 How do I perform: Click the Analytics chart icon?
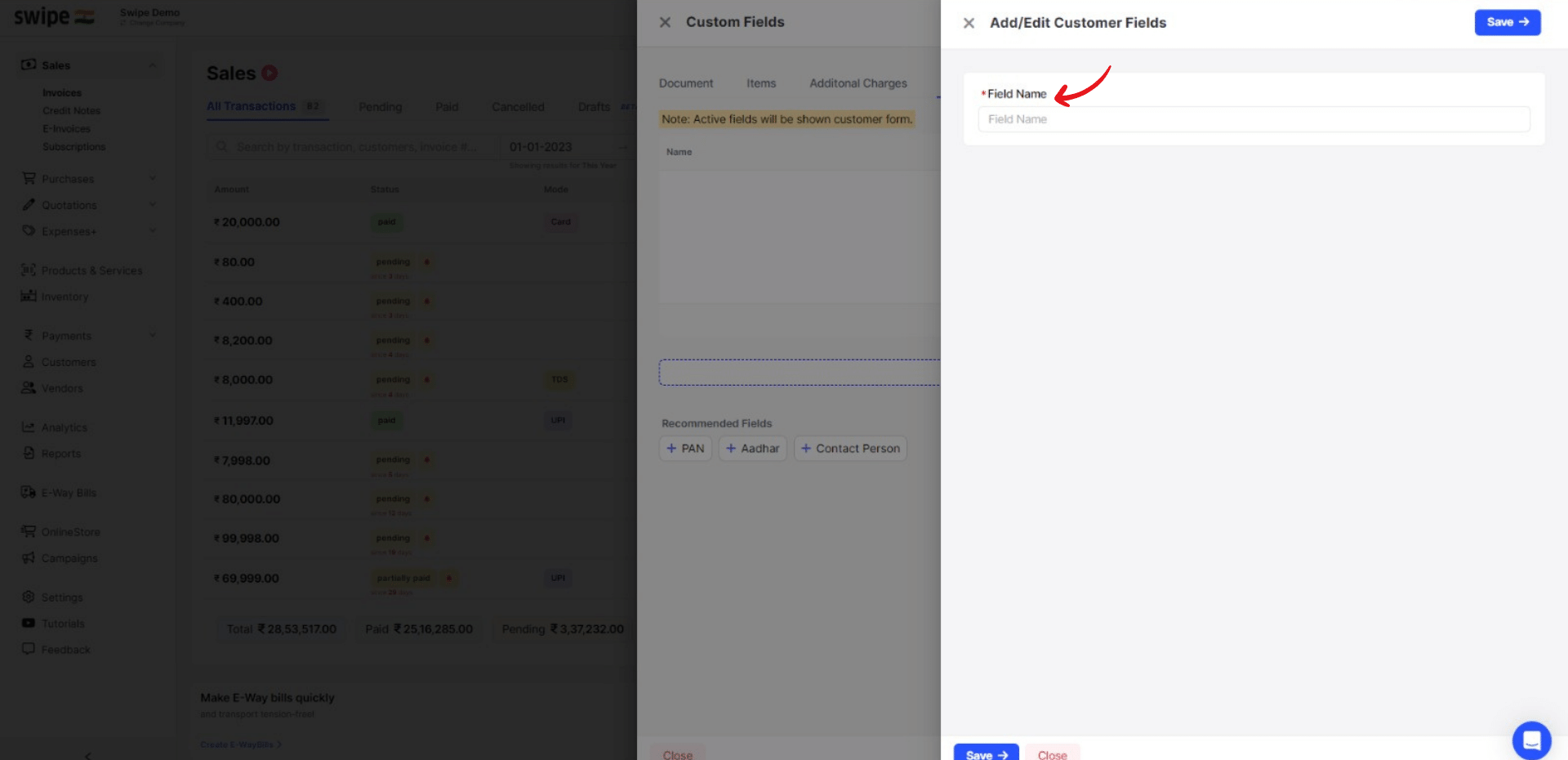tap(29, 427)
